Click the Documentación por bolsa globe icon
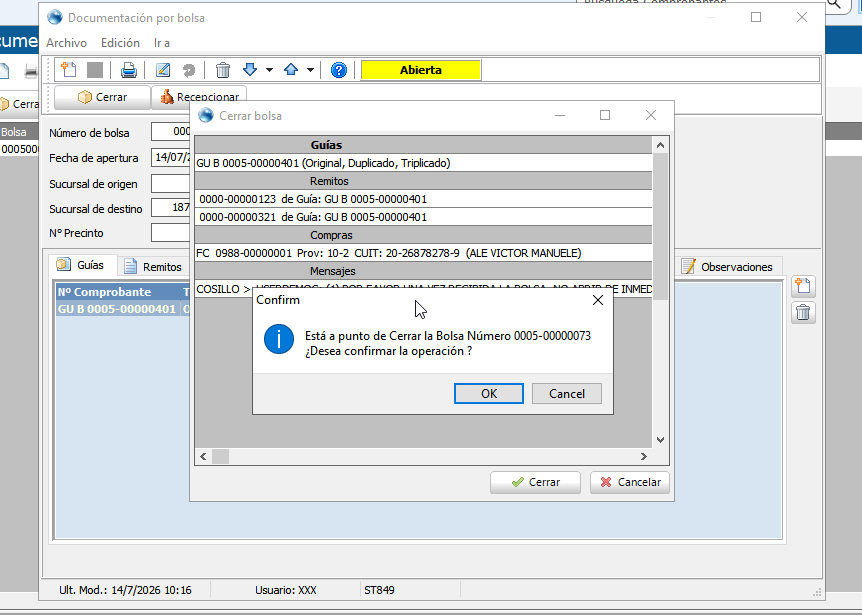Viewport: 862px width, 615px height. click(x=54, y=18)
